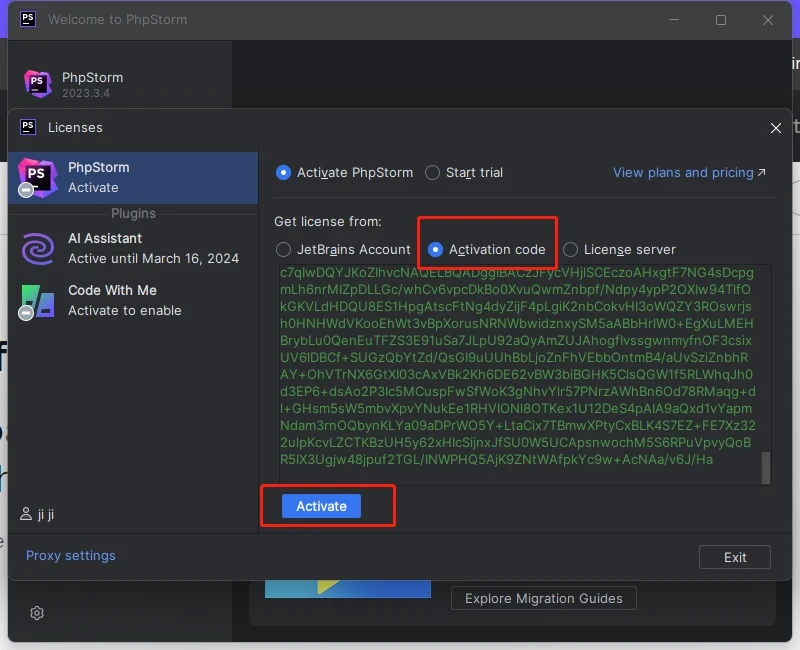Click the PhpStorm logo in welcome sidebar
Screen dimensions: 800x650
(x=38, y=85)
